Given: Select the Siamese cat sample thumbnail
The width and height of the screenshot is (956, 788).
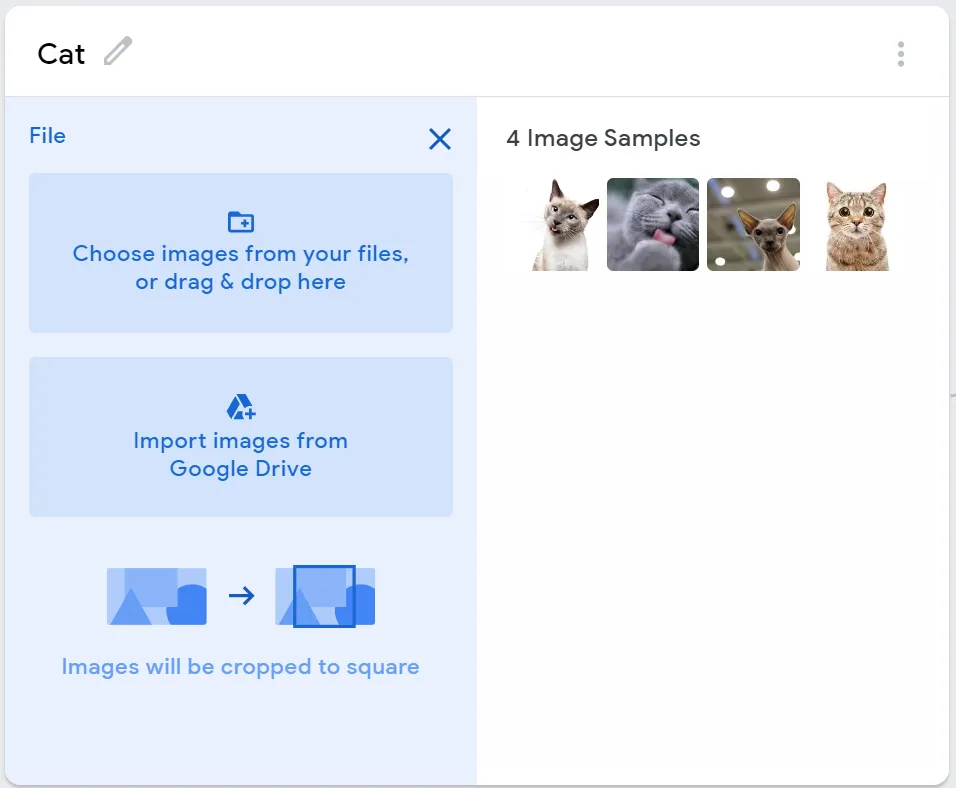Looking at the screenshot, I should [561, 224].
